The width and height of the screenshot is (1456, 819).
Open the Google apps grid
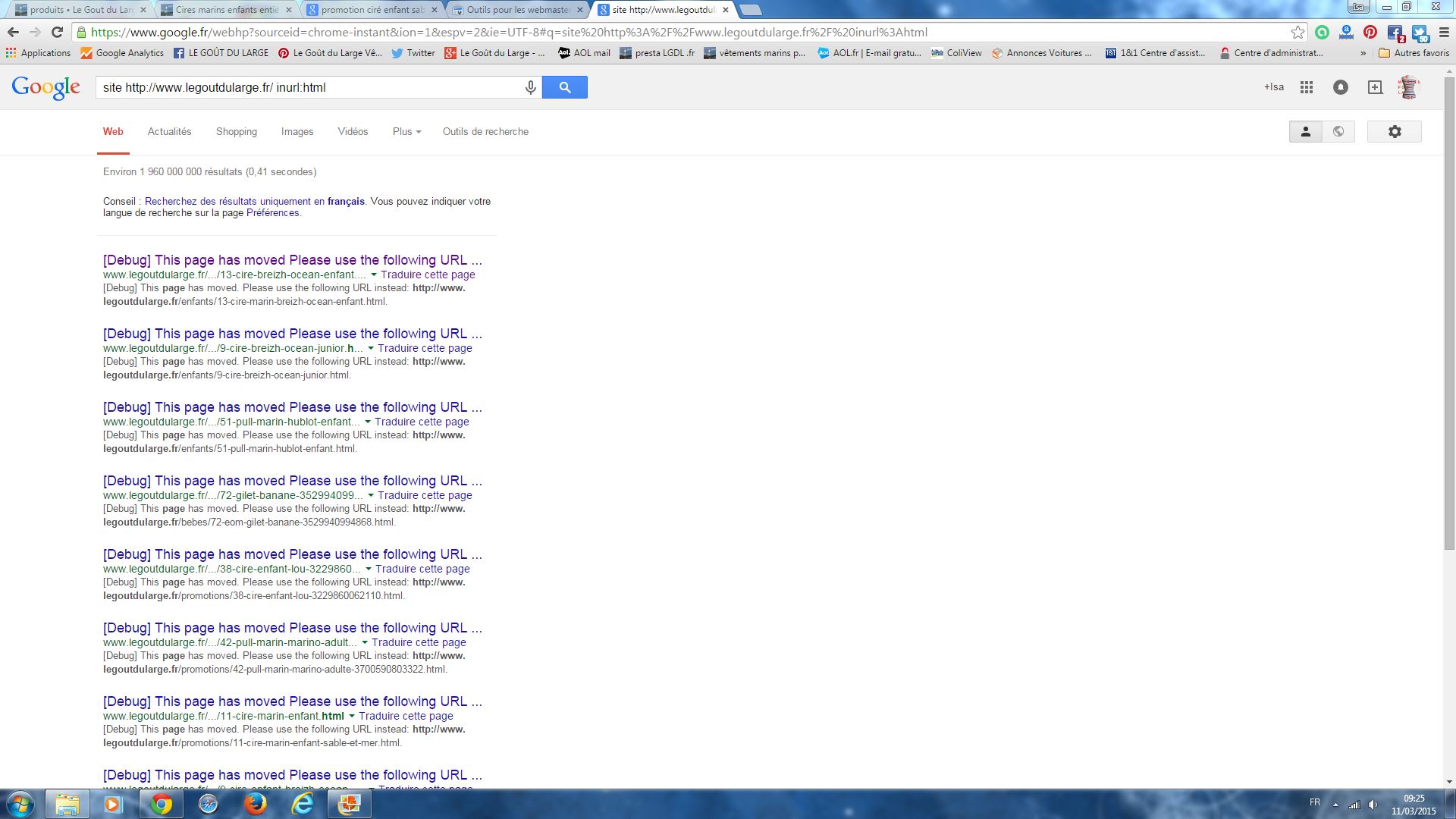(x=1306, y=87)
